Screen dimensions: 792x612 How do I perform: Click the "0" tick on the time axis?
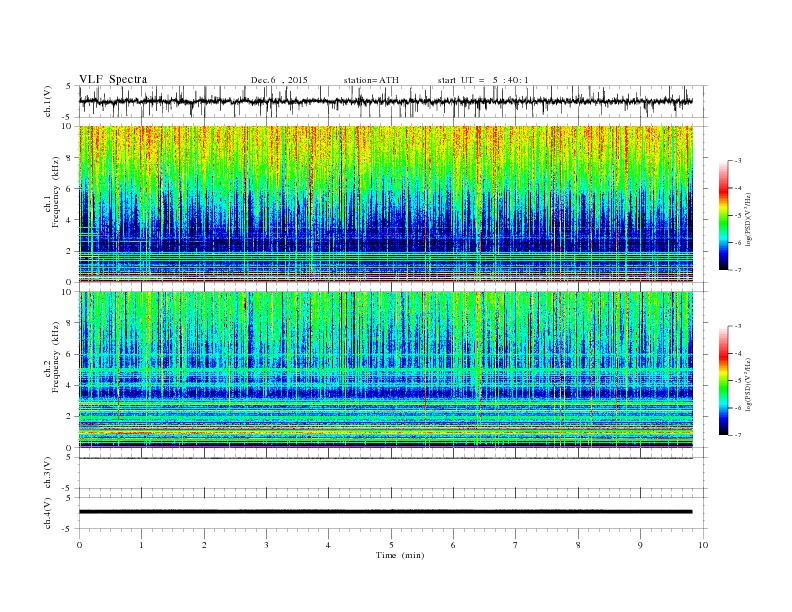tap(79, 545)
